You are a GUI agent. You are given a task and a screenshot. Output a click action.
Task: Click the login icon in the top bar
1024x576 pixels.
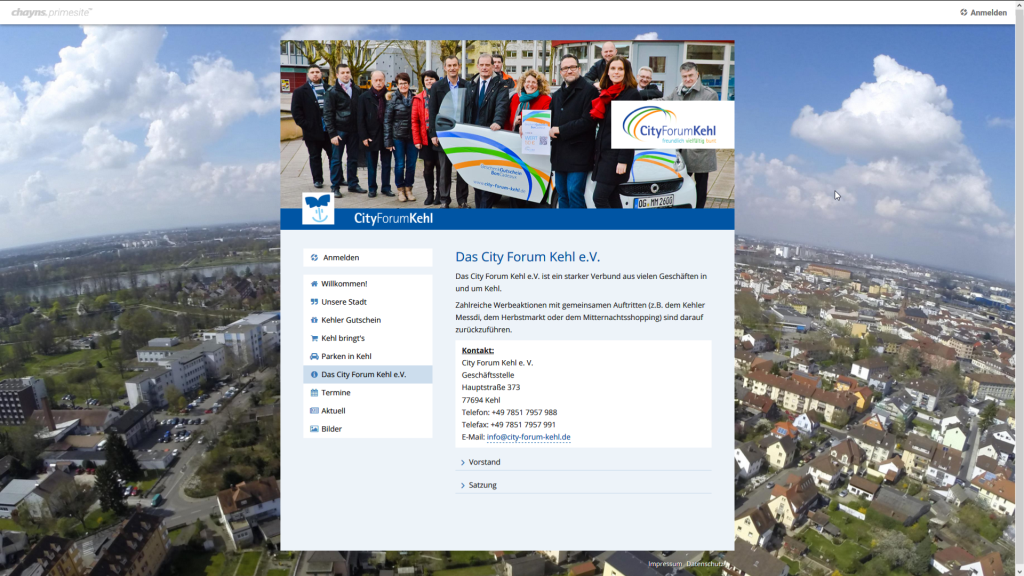click(963, 12)
